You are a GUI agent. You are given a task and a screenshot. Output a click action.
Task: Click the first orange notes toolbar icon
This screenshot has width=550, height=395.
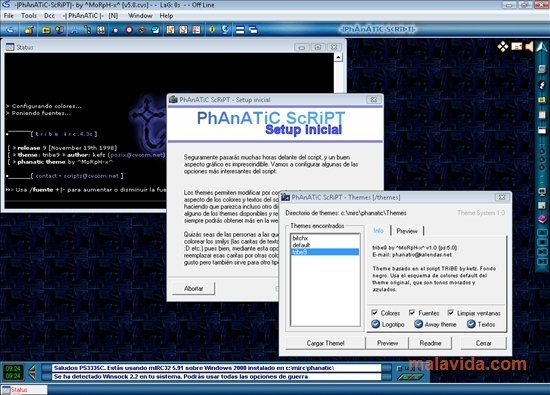170,30
